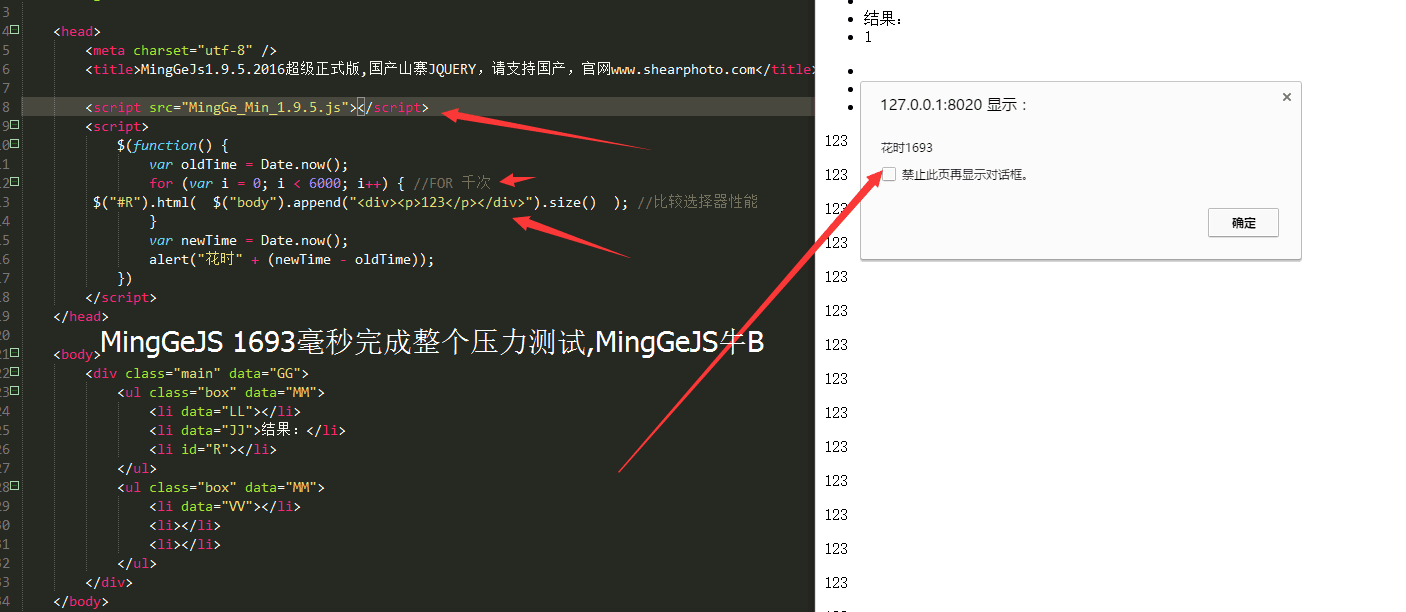Click the MingGe_Min_1.9.5.js script src string
This screenshot has height=612, width=1406.
pyautogui.click(x=265, y=107)
